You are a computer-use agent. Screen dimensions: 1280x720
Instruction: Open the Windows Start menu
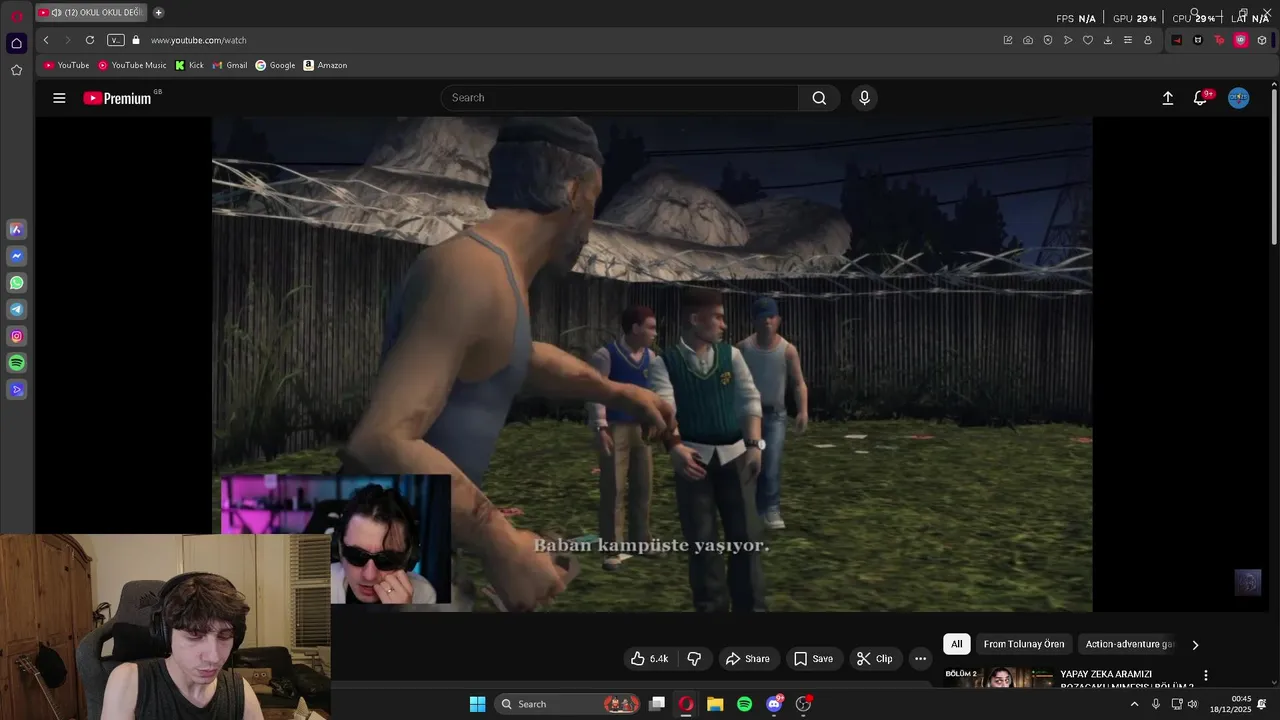pos(478,704)
